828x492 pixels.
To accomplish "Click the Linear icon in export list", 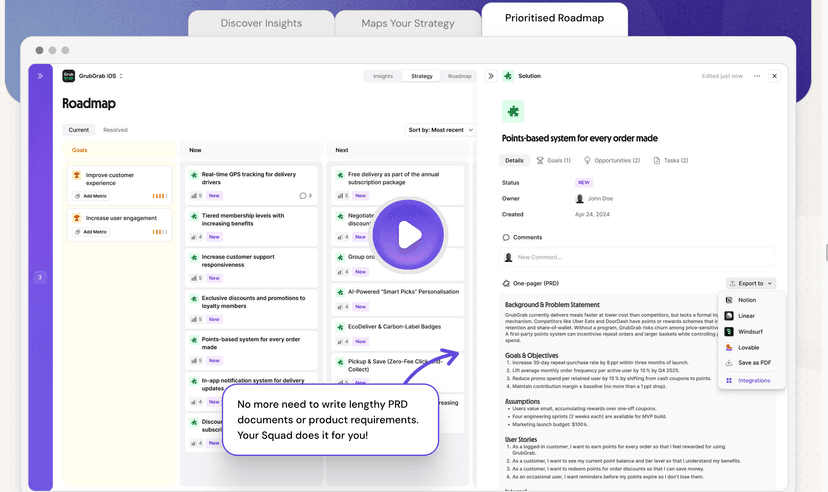I will pos(729,316).
